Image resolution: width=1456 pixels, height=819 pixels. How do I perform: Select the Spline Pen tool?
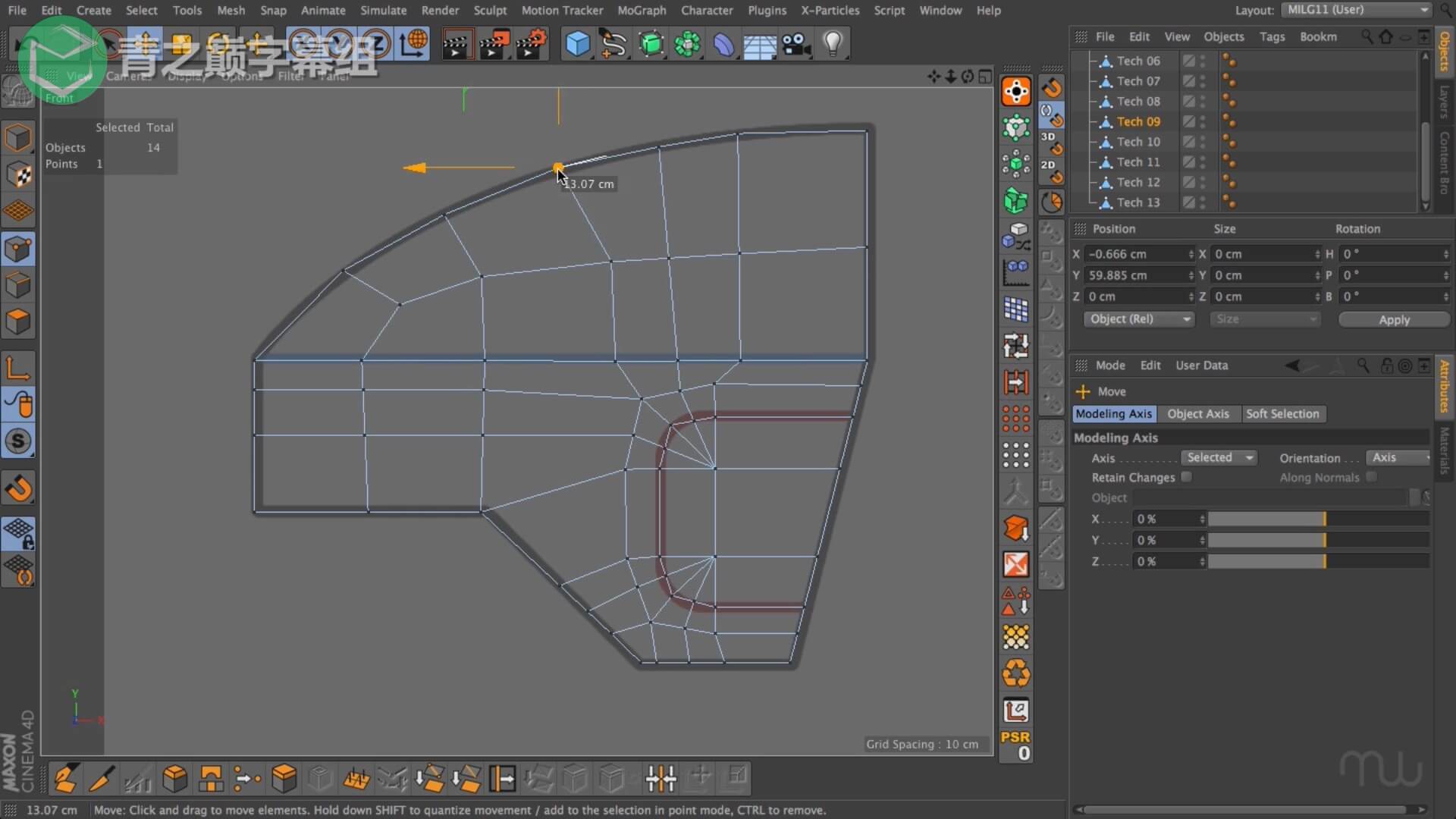tap(613, 44)
